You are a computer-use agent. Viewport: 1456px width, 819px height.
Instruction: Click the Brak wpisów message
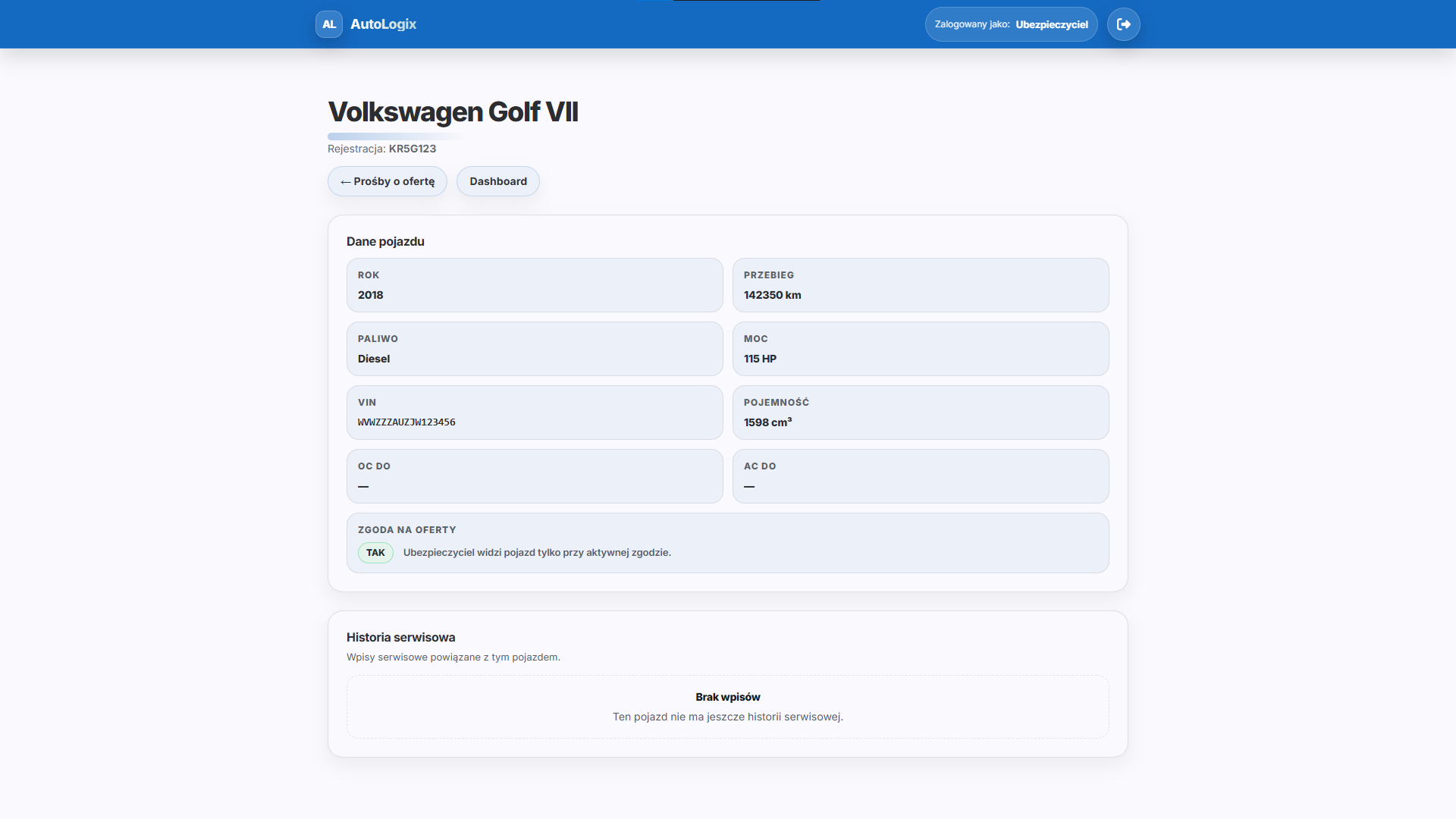[728, 697]
